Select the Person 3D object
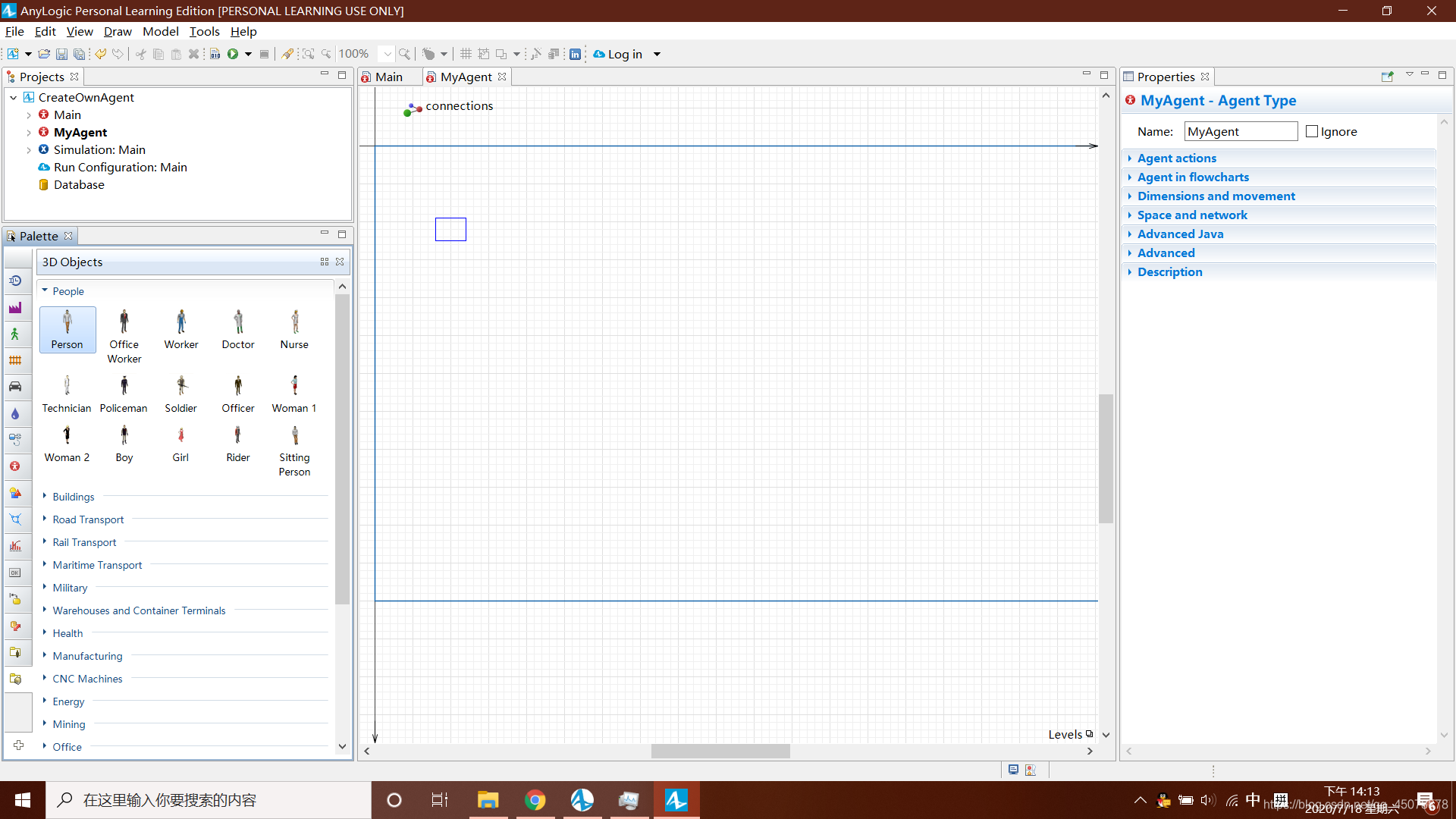Viewport: 1456px width, 819px height. (67, 329)
